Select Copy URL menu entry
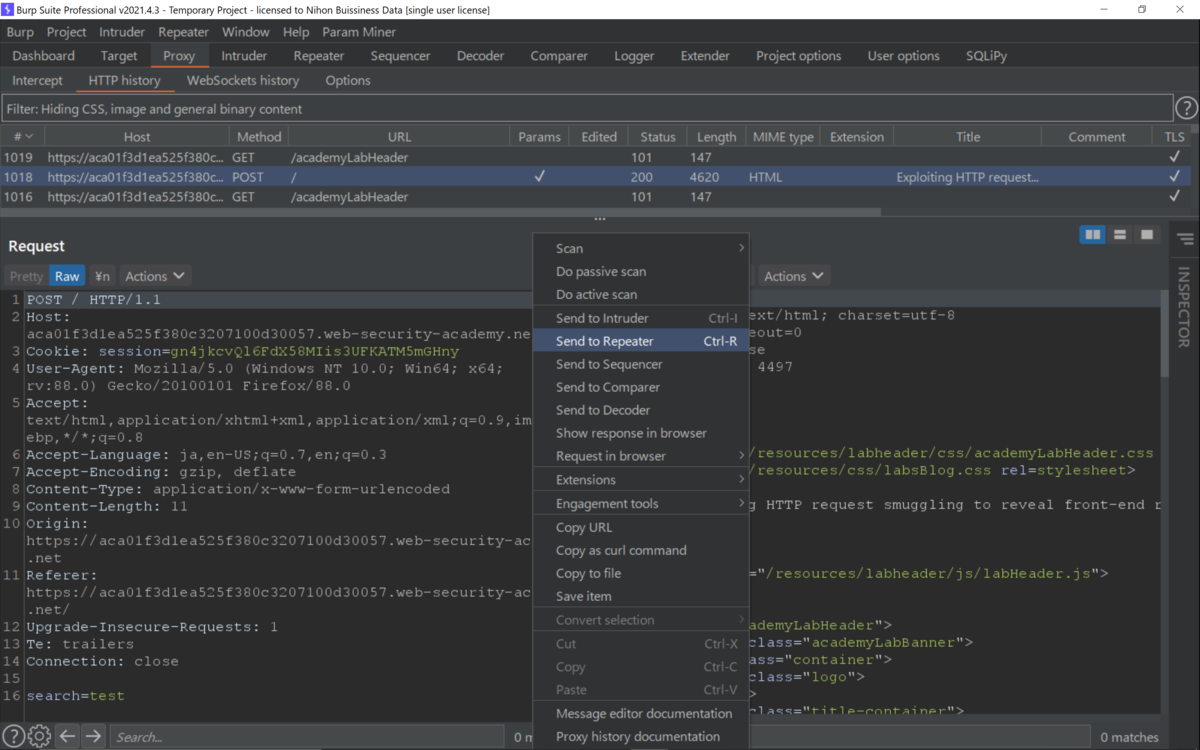Image resolution: width=1200 pixels, height=750 pixels. 641,528
